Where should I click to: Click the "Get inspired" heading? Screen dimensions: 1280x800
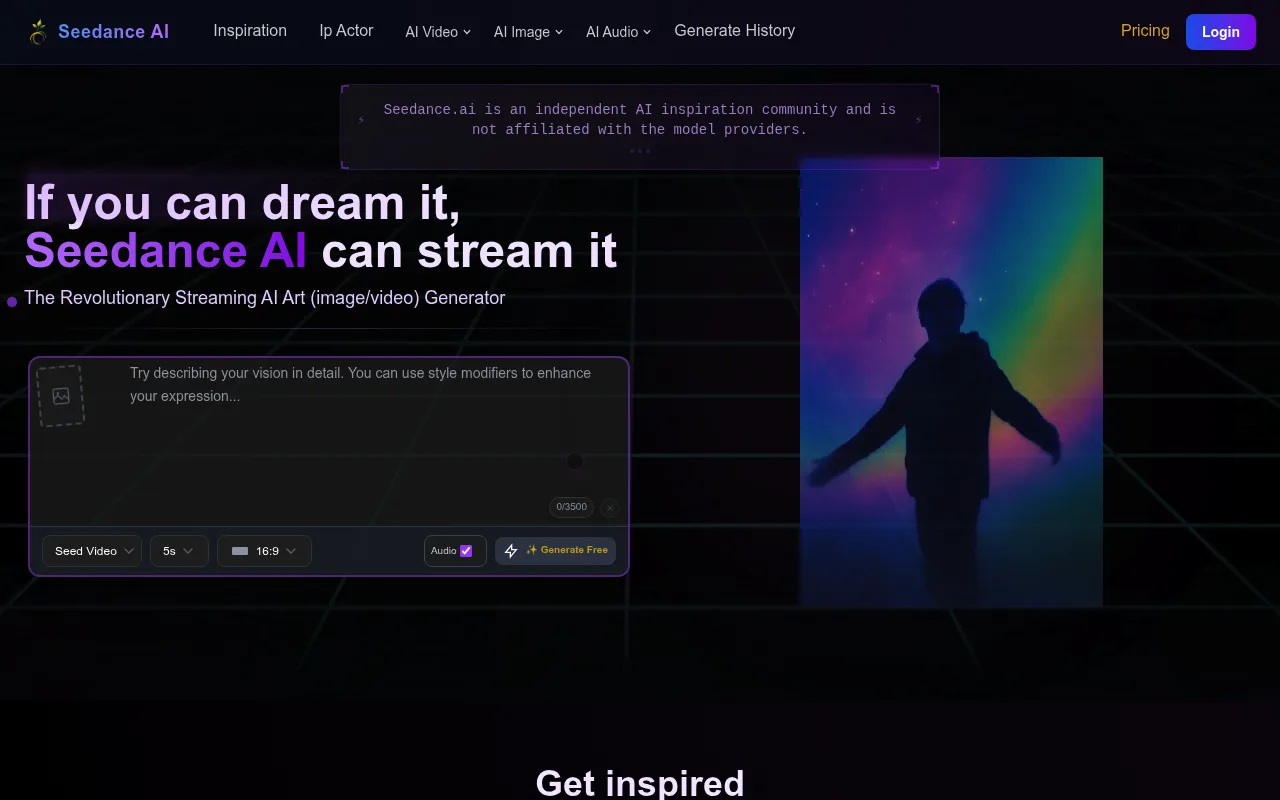pyautogui.click(x=640, y=782)
